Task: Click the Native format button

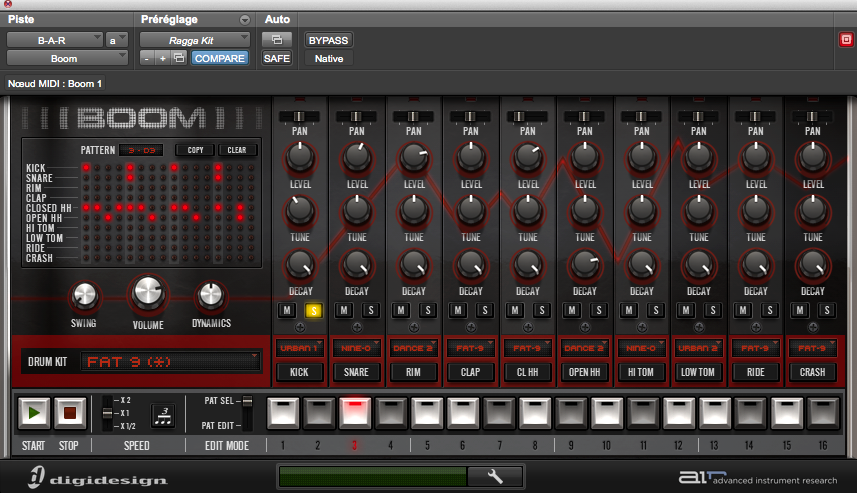Action: pos(328,58)
